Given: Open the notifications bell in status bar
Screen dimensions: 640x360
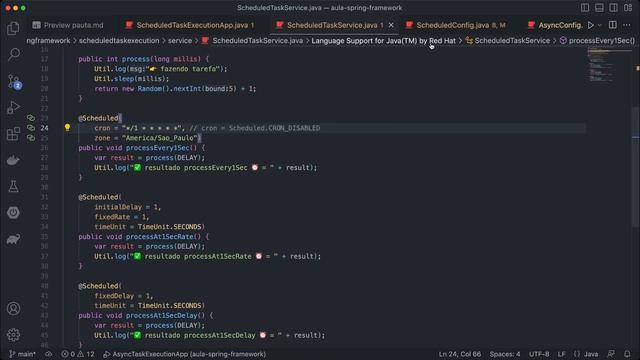Looking at the screenshot, I should tap(627, 354).
